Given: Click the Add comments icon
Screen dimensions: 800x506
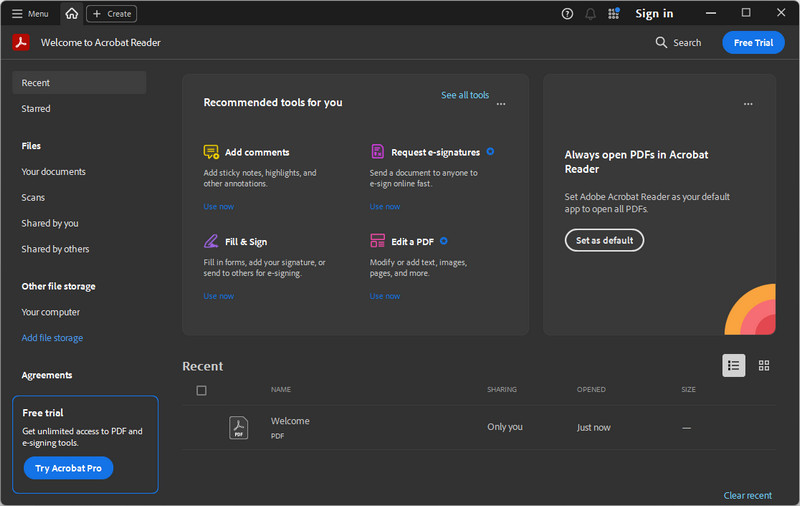Looking at the screenshot, I should pyautogui.click(x=211, y=152).
